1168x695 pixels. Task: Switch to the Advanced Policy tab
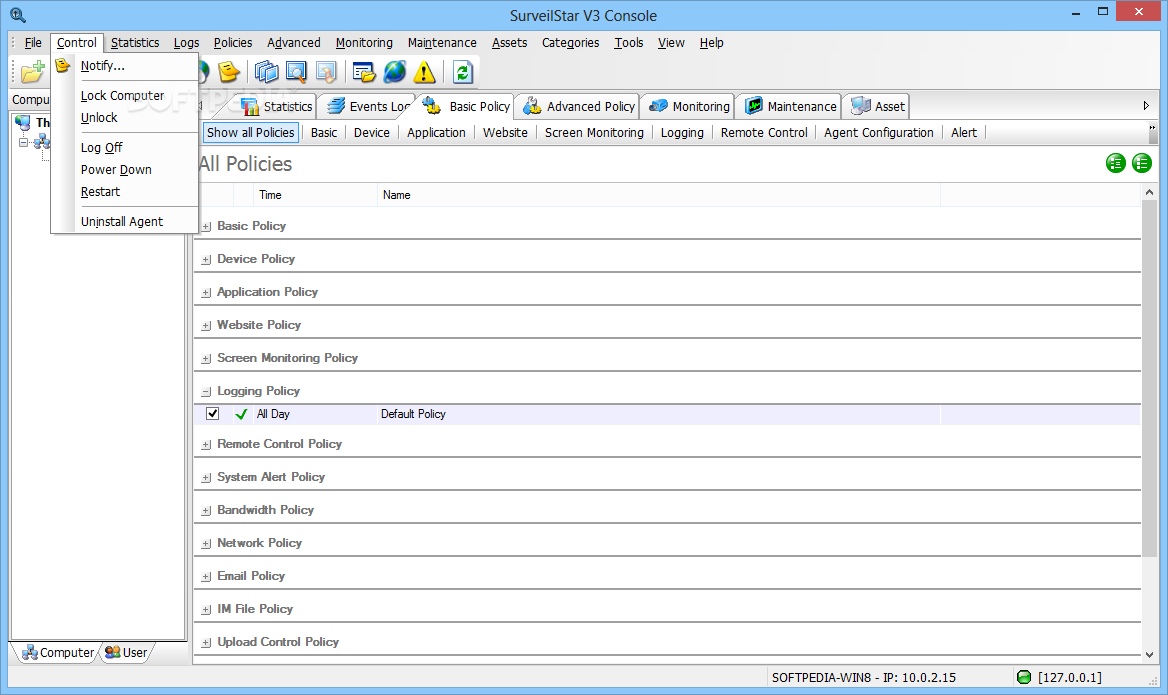pyautogui.click(x=579, y=107)
